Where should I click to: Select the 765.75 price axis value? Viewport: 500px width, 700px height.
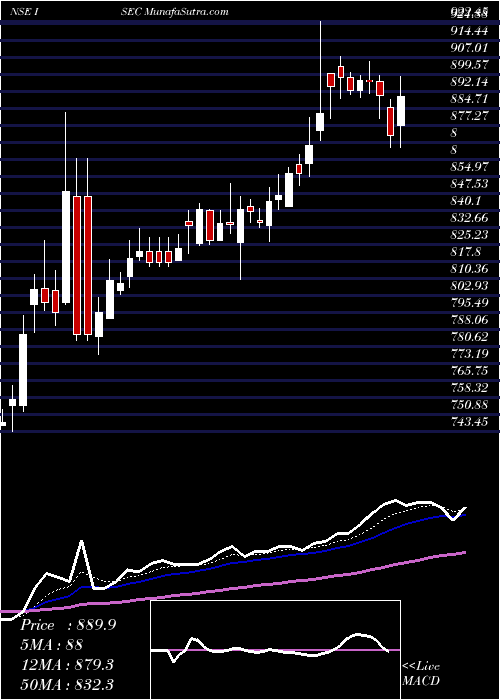tap(469, 371)
